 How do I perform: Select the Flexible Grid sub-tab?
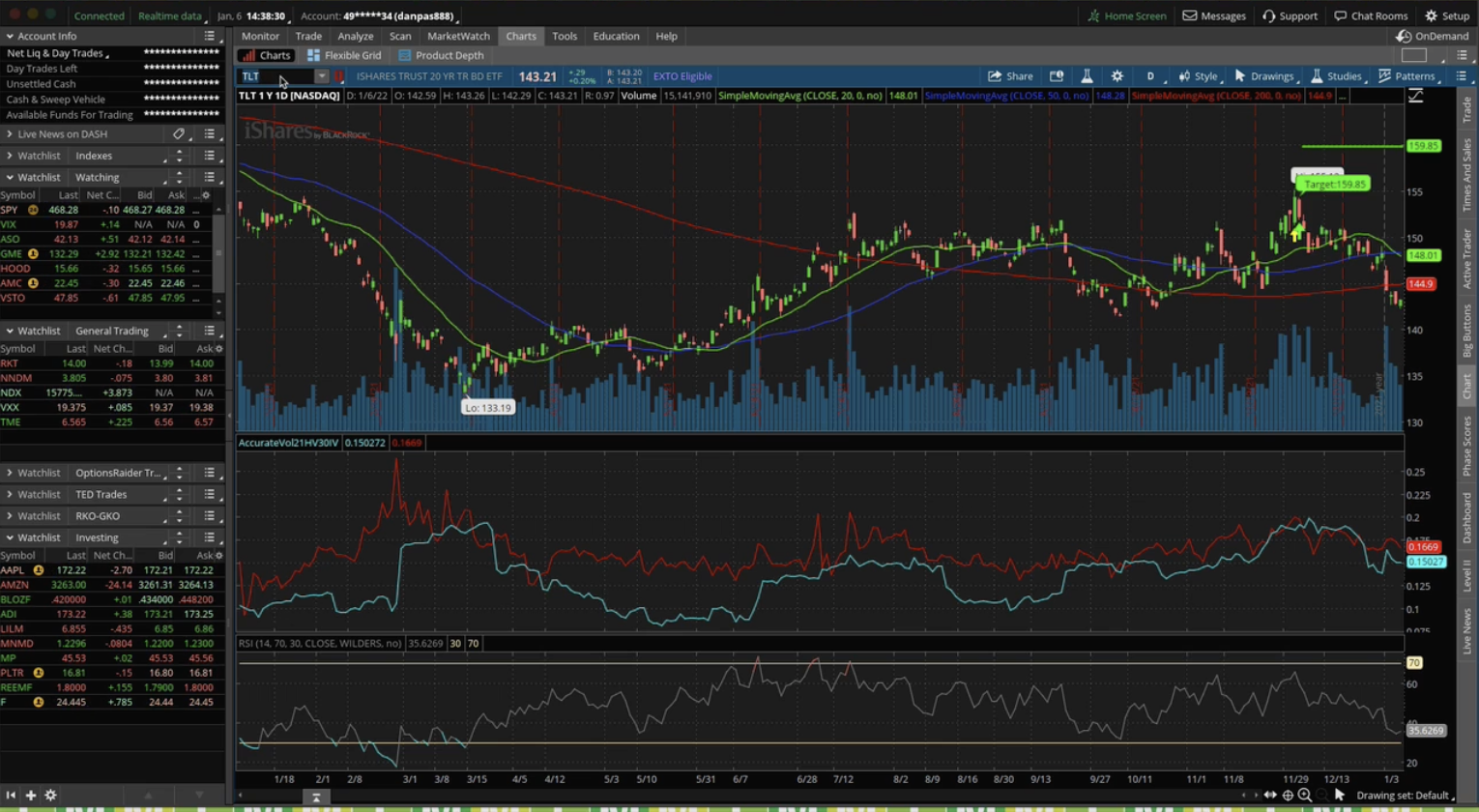pos(344,55)
